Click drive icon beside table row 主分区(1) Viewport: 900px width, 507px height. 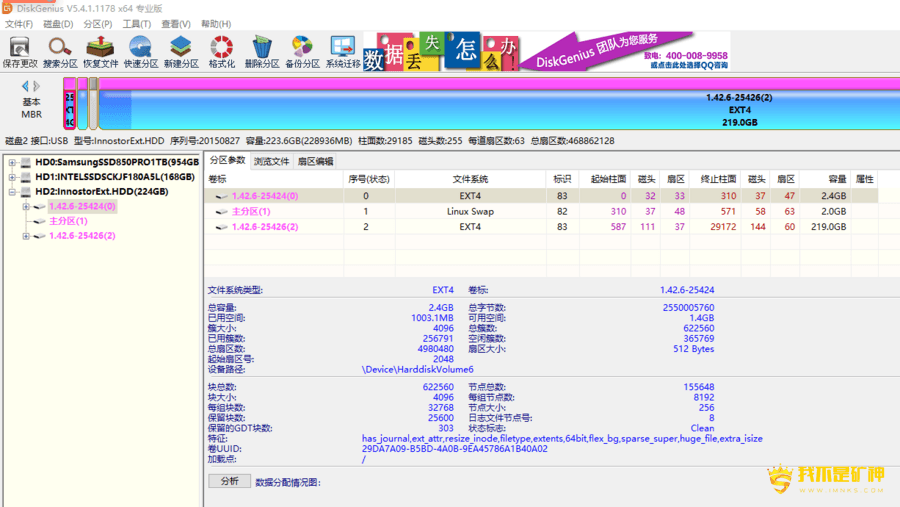coord(221,212)
